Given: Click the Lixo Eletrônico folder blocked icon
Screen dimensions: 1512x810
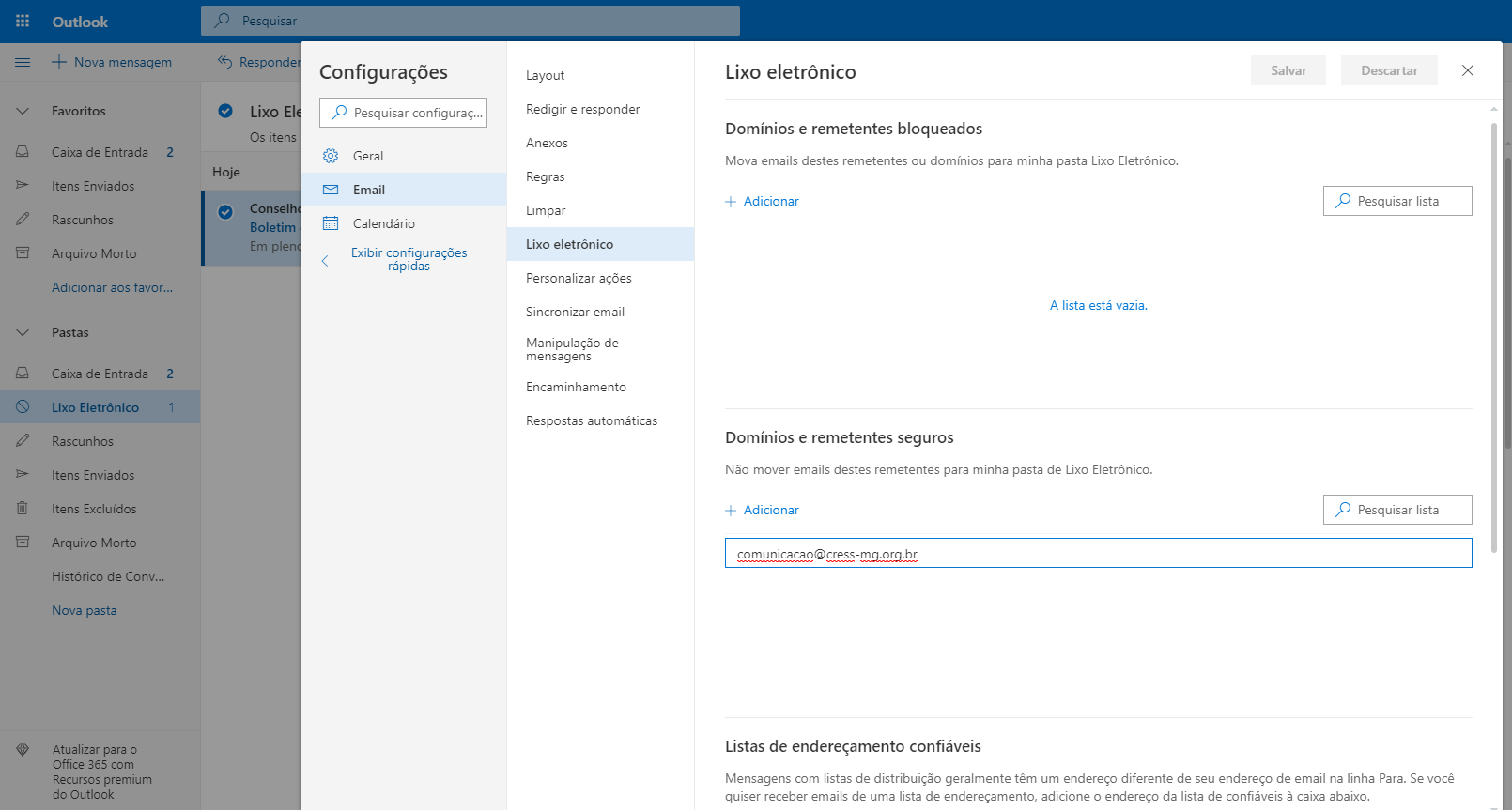Looking at the screenshot, I should pos(23,407).
